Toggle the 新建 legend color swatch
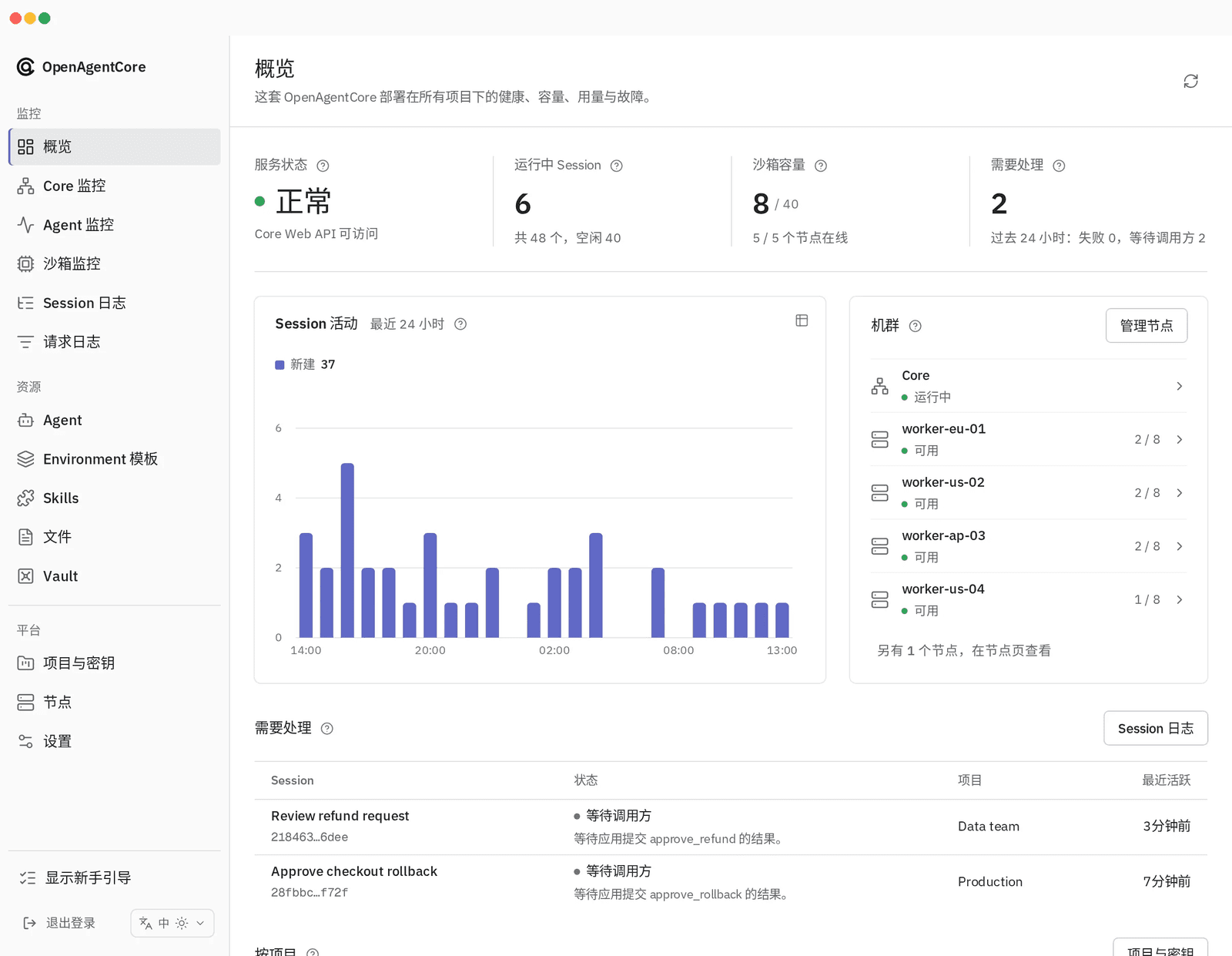1232x956 pixels. pyautogui.click(x=280, y=365)
